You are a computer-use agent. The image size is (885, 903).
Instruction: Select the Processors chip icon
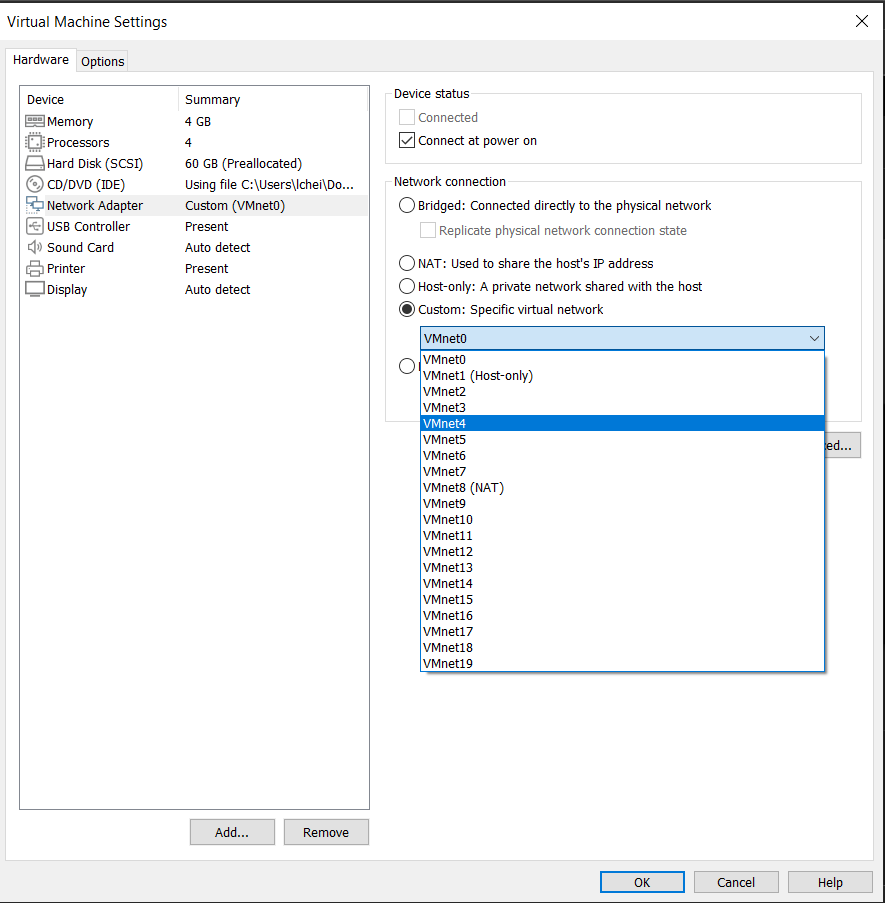[35, 142]
